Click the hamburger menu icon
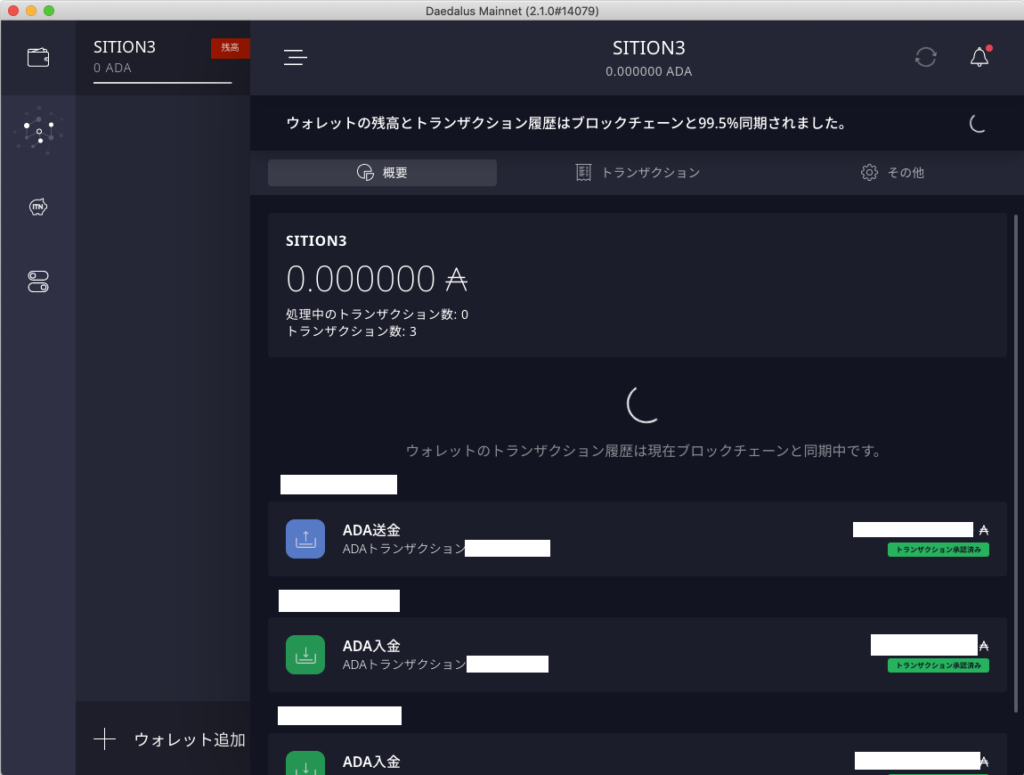Viewport: 1024px width, 775px height. 295,58
